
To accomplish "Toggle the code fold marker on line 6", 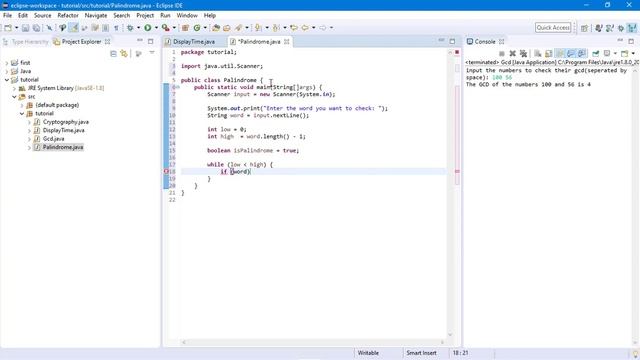I will (x=178, y=87).
